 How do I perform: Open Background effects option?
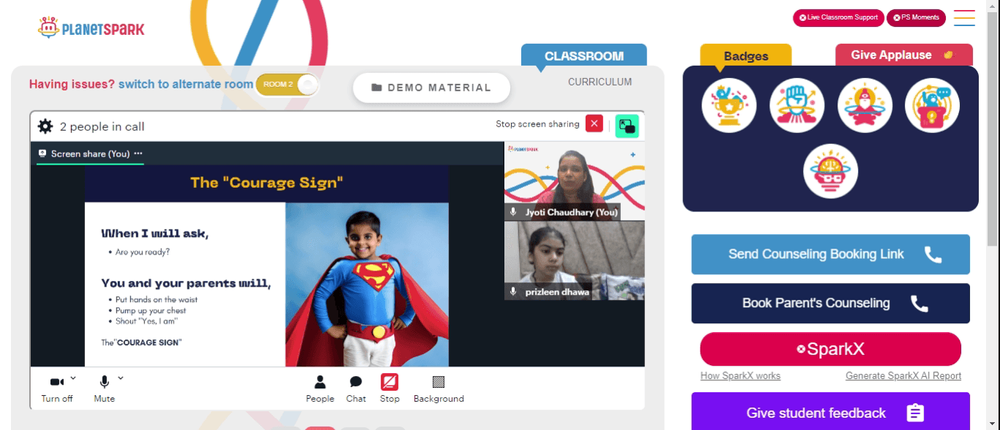tap(439, 389)
